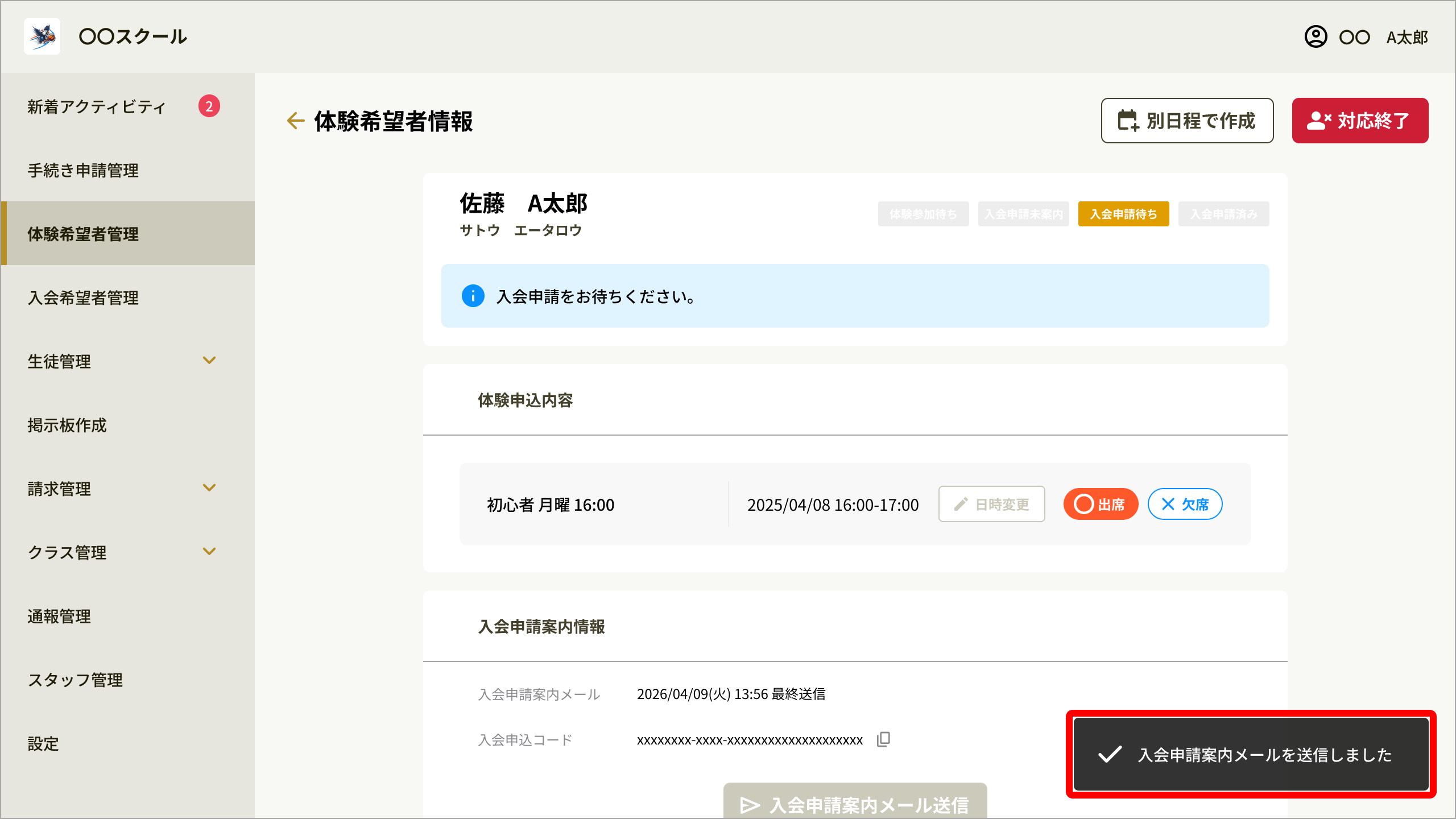Click the date text 2025/04/08 16:00-17:00
Viewport: 1456px width, 819px height.
click(x=833, y=504)
